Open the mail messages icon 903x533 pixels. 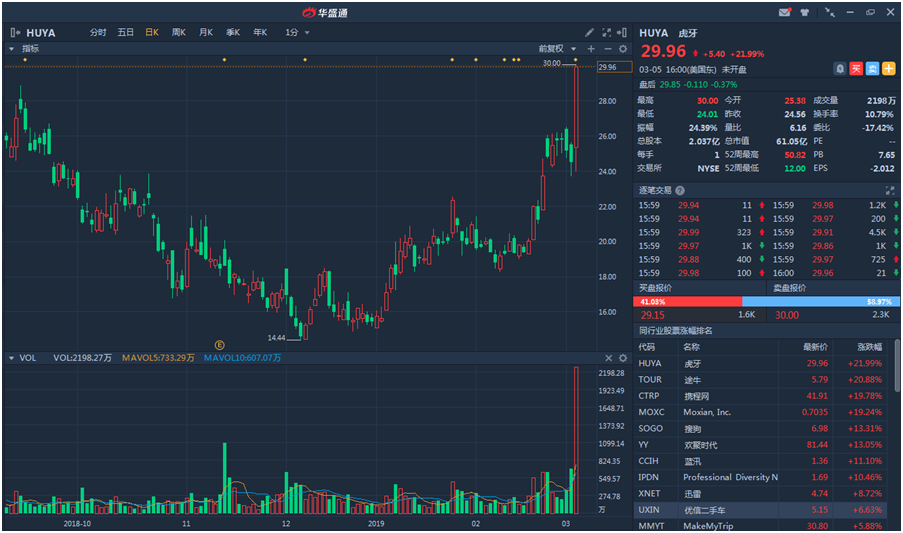coord(785,13)
